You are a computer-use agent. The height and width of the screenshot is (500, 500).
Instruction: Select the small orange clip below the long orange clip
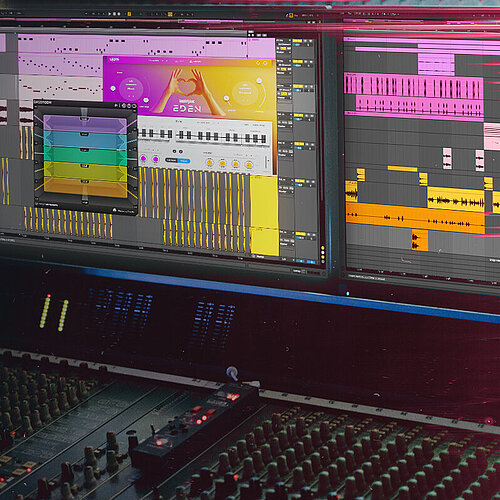click(x=420, y=240)
